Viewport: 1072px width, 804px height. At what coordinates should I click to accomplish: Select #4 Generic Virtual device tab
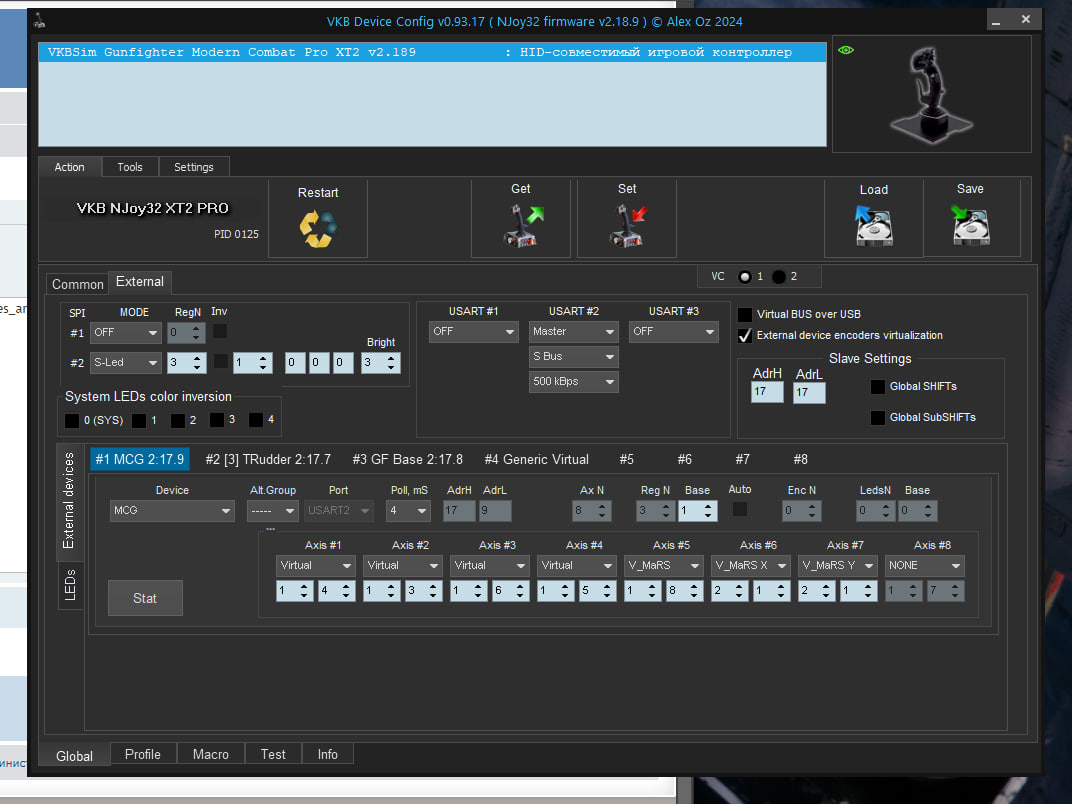(537, 459)
